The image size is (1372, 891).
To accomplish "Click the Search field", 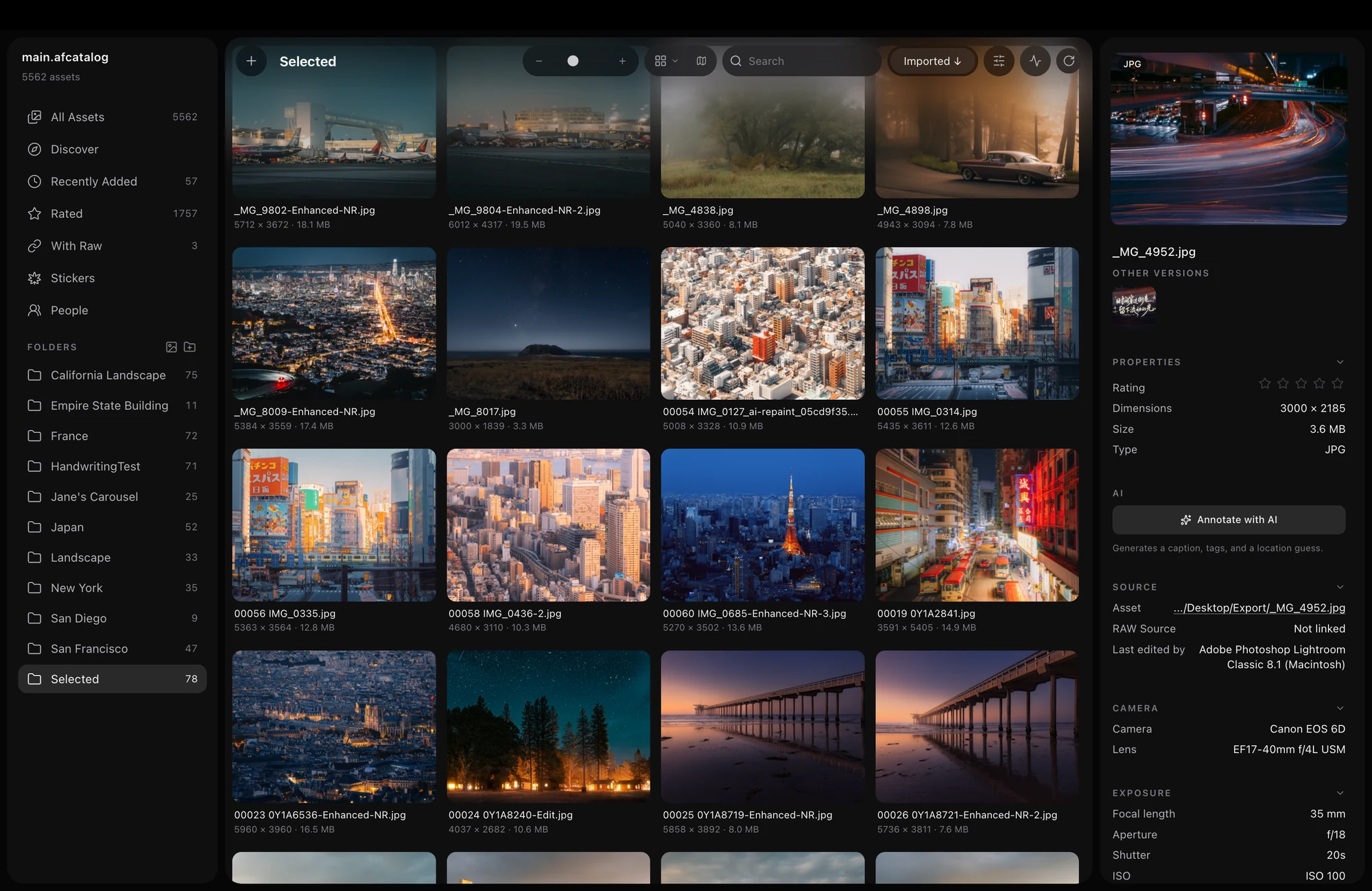I will click(x=801, y=61).
